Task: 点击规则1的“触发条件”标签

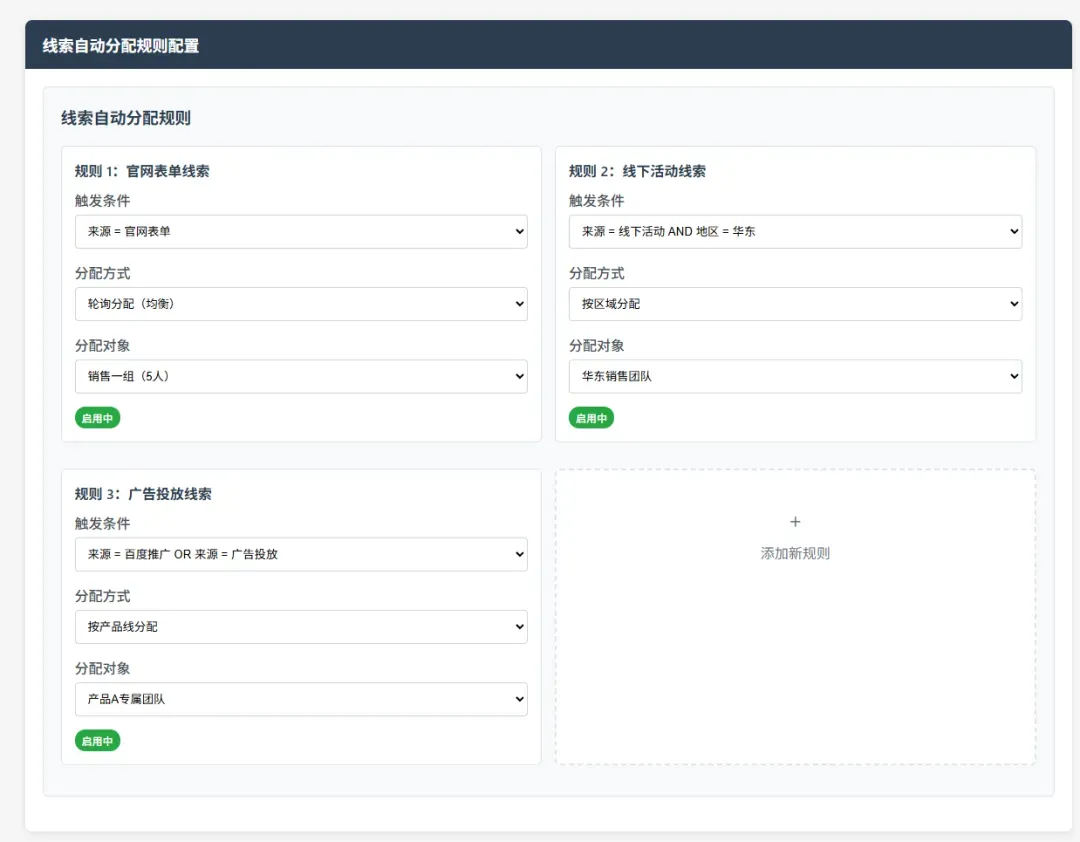Action: pyautogui.click(x=102, y=201)
